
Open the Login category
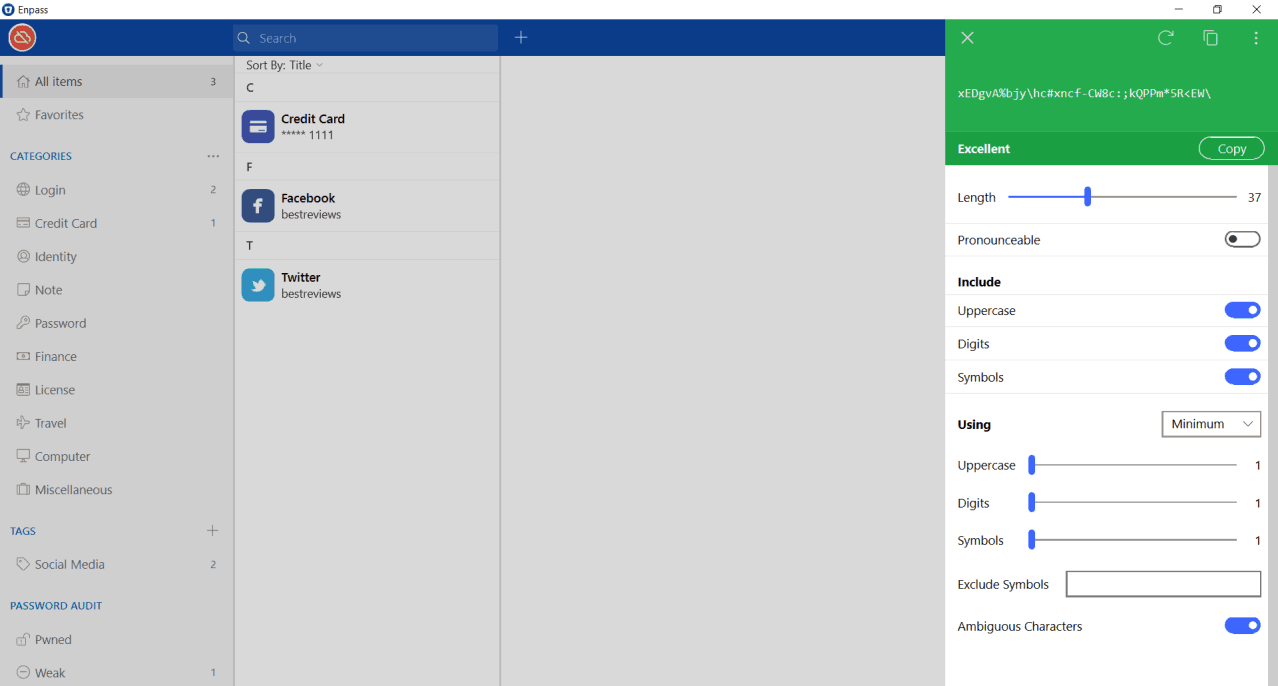tap(50, 190)
